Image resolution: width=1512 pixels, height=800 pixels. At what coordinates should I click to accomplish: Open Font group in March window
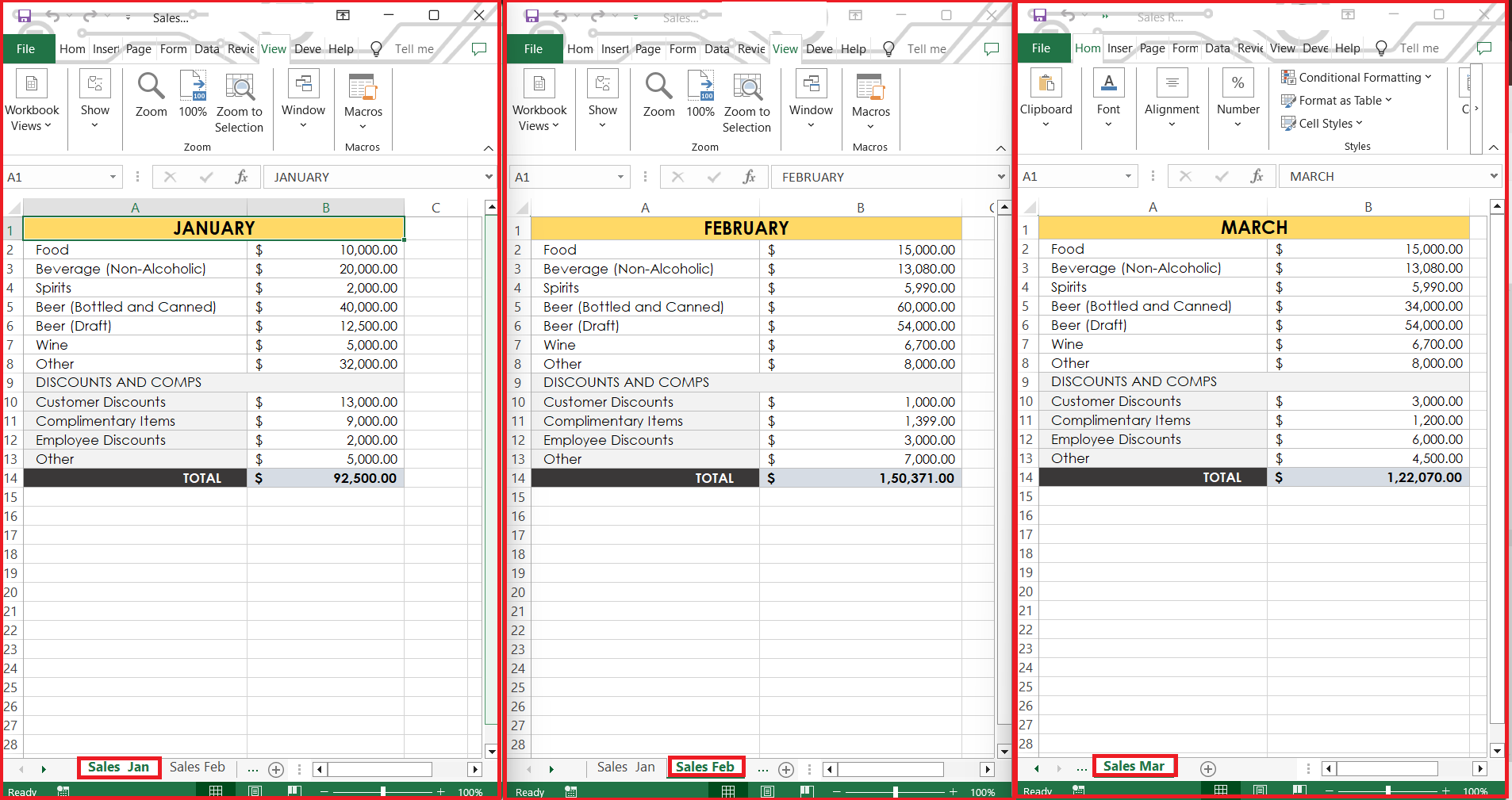[1108, 99]
